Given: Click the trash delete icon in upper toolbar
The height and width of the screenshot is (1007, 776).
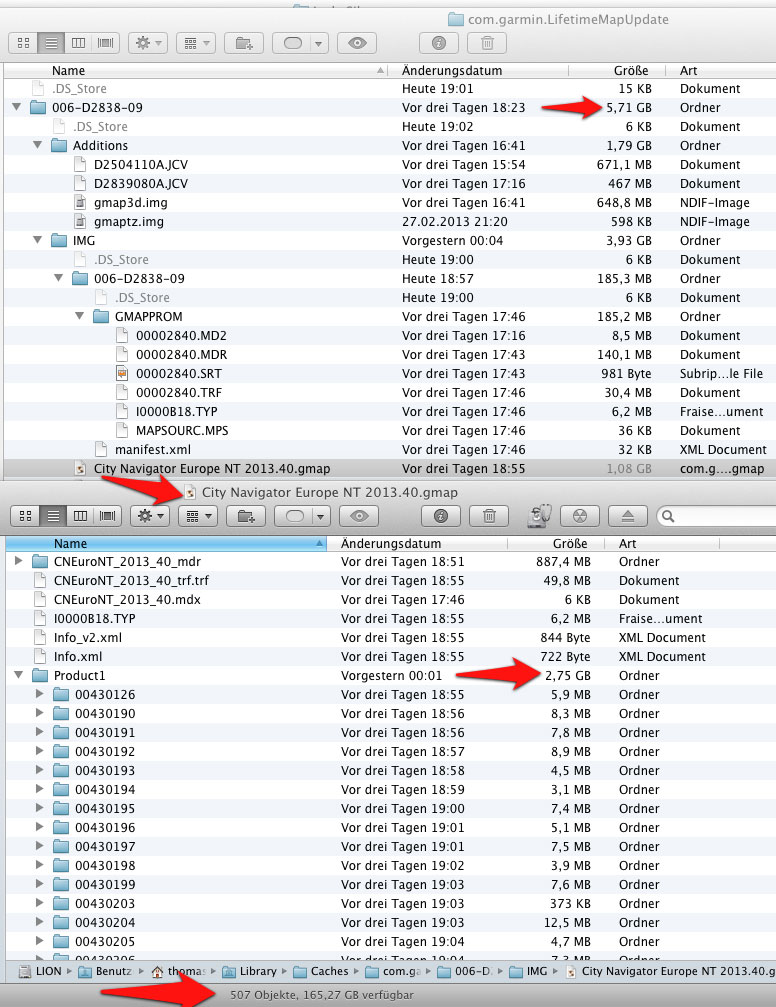Looking at the screenshot, I should click(487, 43).
